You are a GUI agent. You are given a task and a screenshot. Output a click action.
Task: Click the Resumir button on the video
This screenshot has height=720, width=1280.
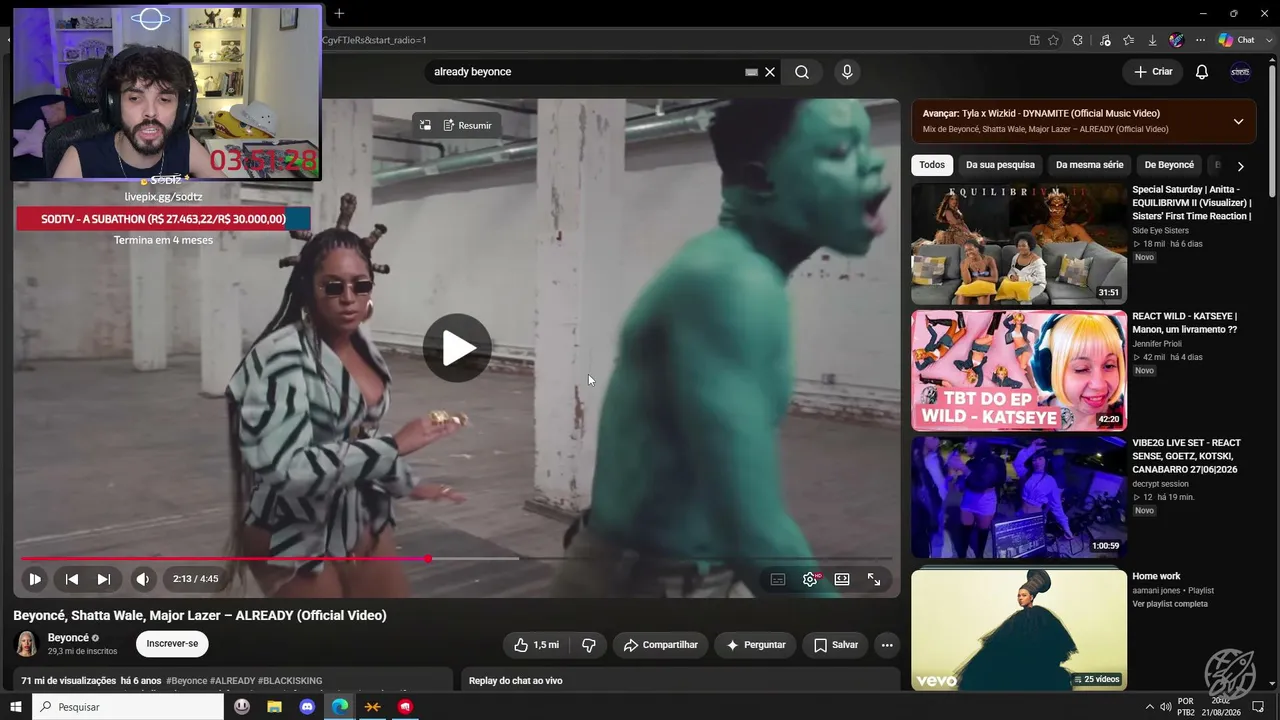(467, 125)
